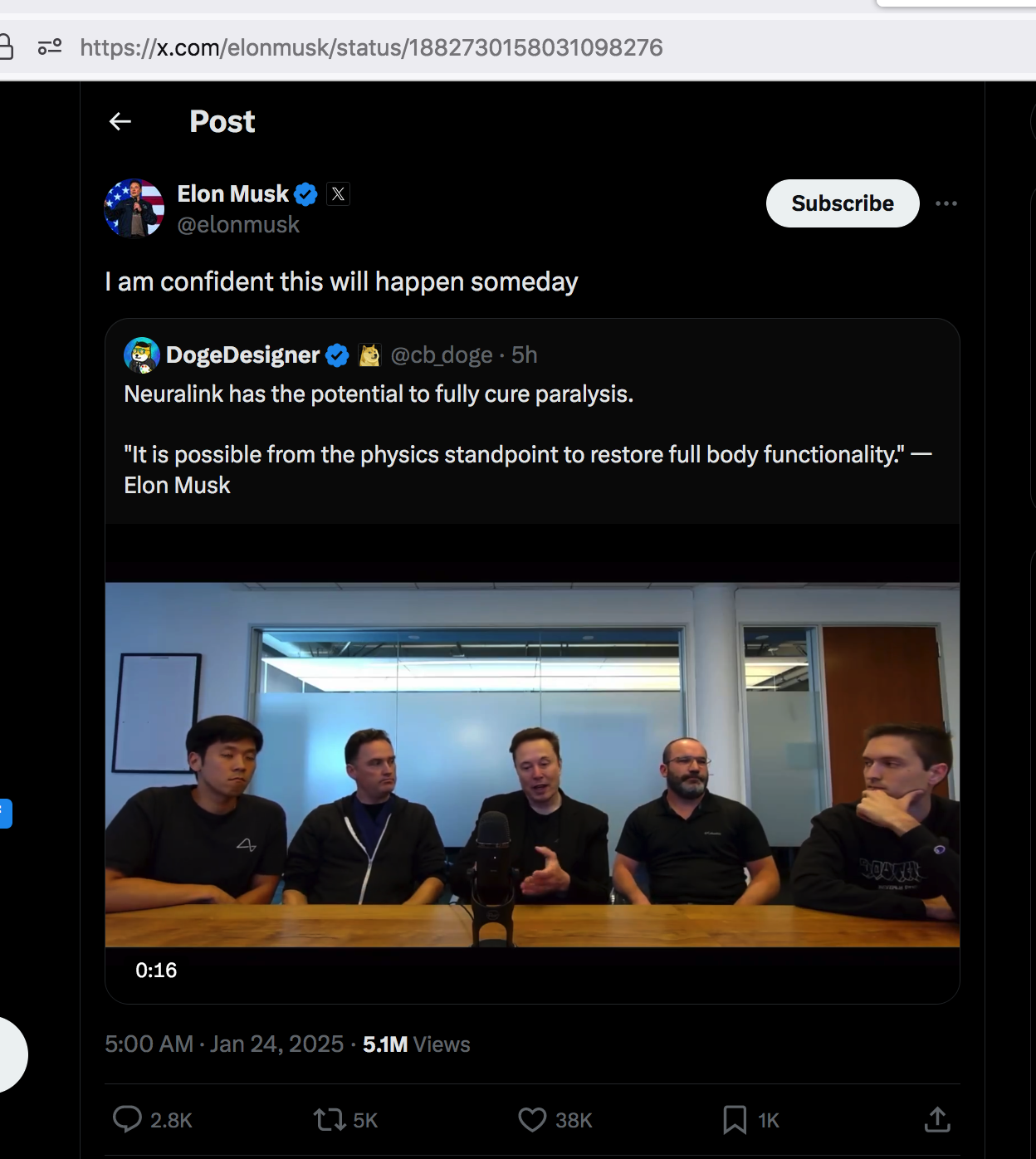Click the X affiliation badge icon
This screenshot has height=1159, width=1036.
pos(338,194)
